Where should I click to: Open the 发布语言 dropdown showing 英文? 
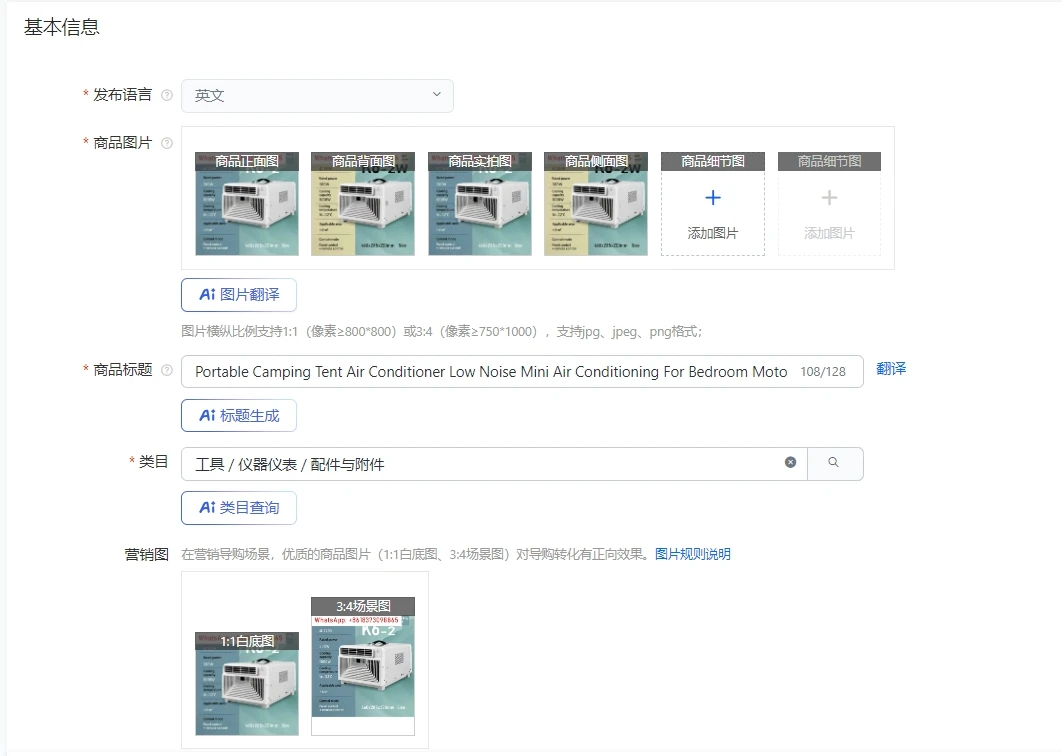point(317,96)
